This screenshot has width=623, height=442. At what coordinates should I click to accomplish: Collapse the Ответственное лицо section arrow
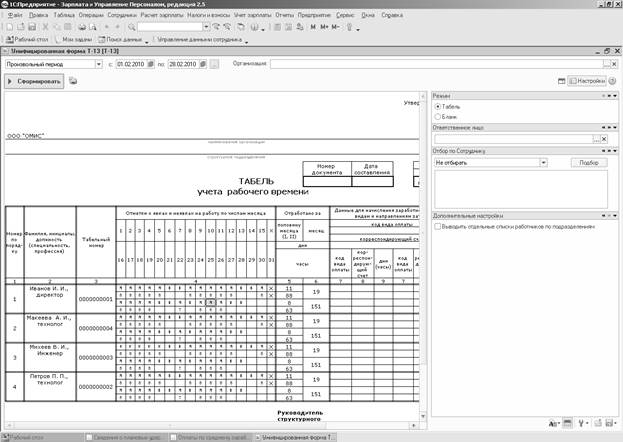tap(615, 128)
